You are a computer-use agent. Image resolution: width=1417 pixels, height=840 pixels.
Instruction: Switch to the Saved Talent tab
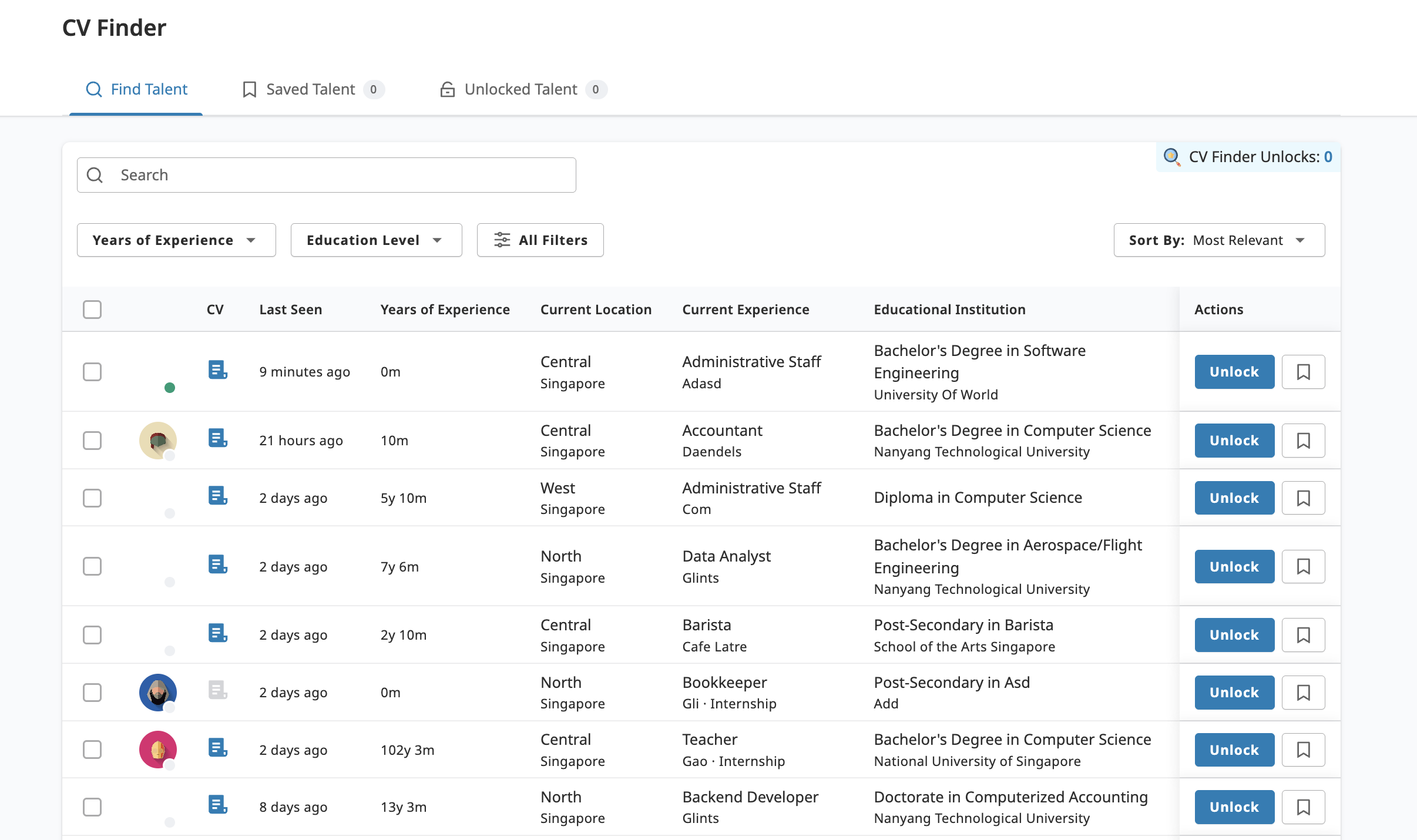tap(310, 89)
